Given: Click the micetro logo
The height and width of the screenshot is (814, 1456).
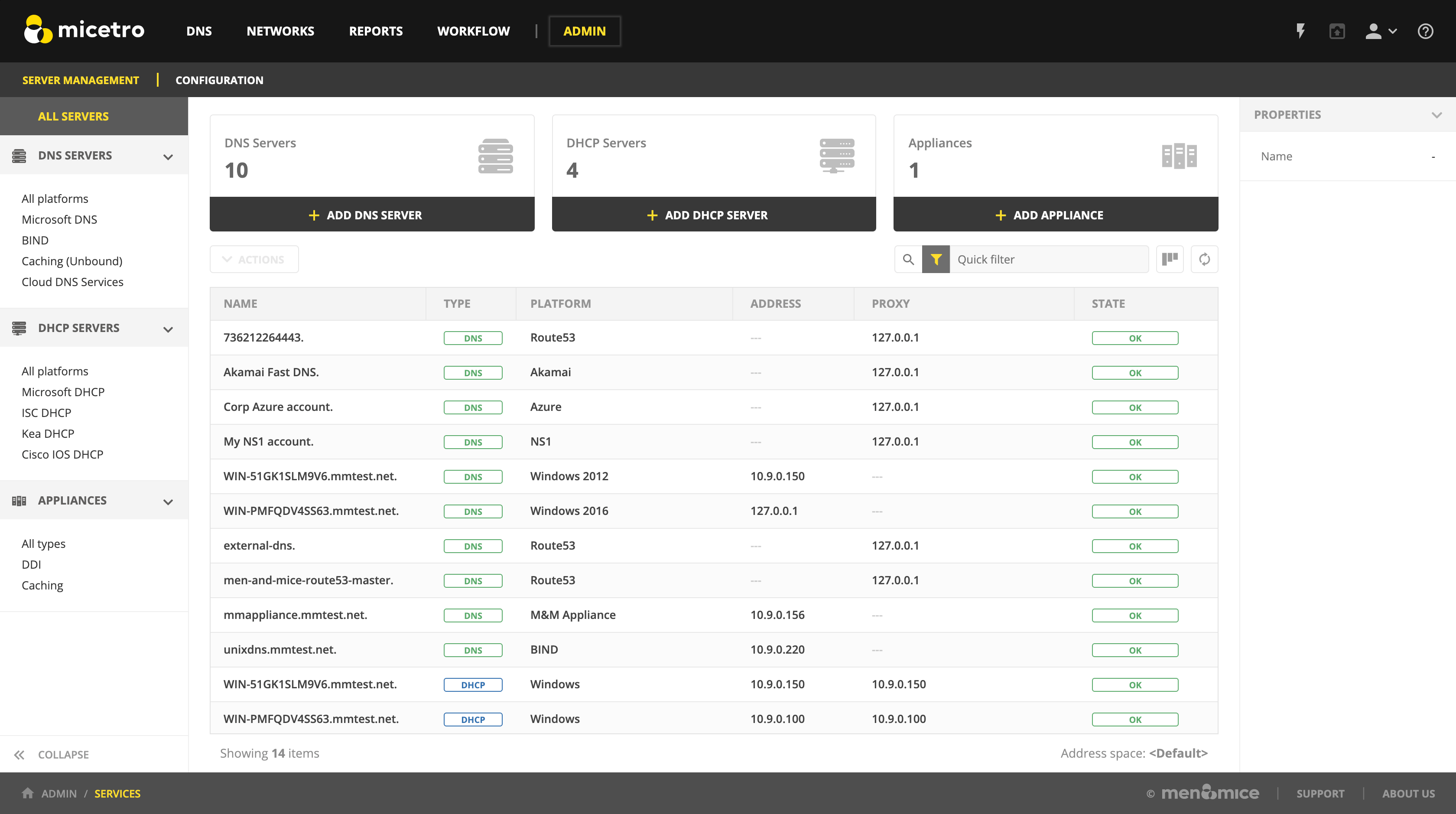Looking at the screenshot, I should tap(85, 29).
